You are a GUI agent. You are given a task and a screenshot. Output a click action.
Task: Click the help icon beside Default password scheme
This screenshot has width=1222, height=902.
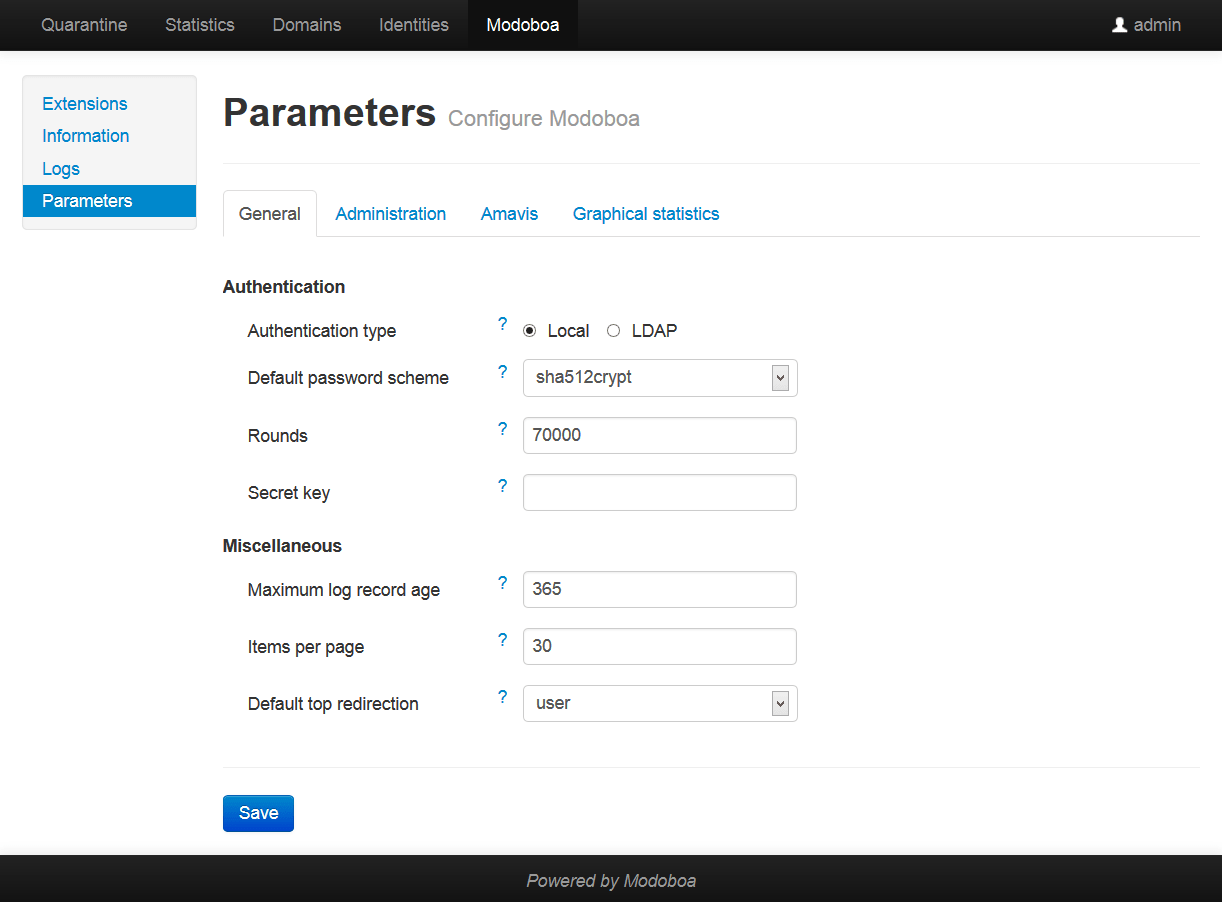502,372
